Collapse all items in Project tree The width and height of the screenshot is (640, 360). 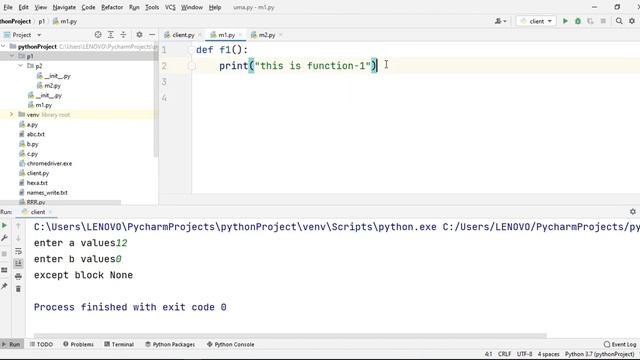(x=123, y=35)
